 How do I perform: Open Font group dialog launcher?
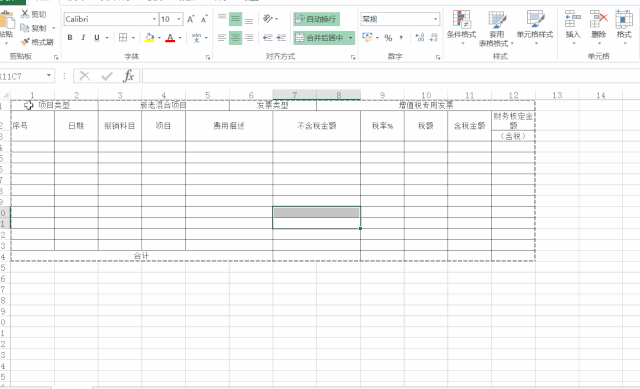pos(208,58)
